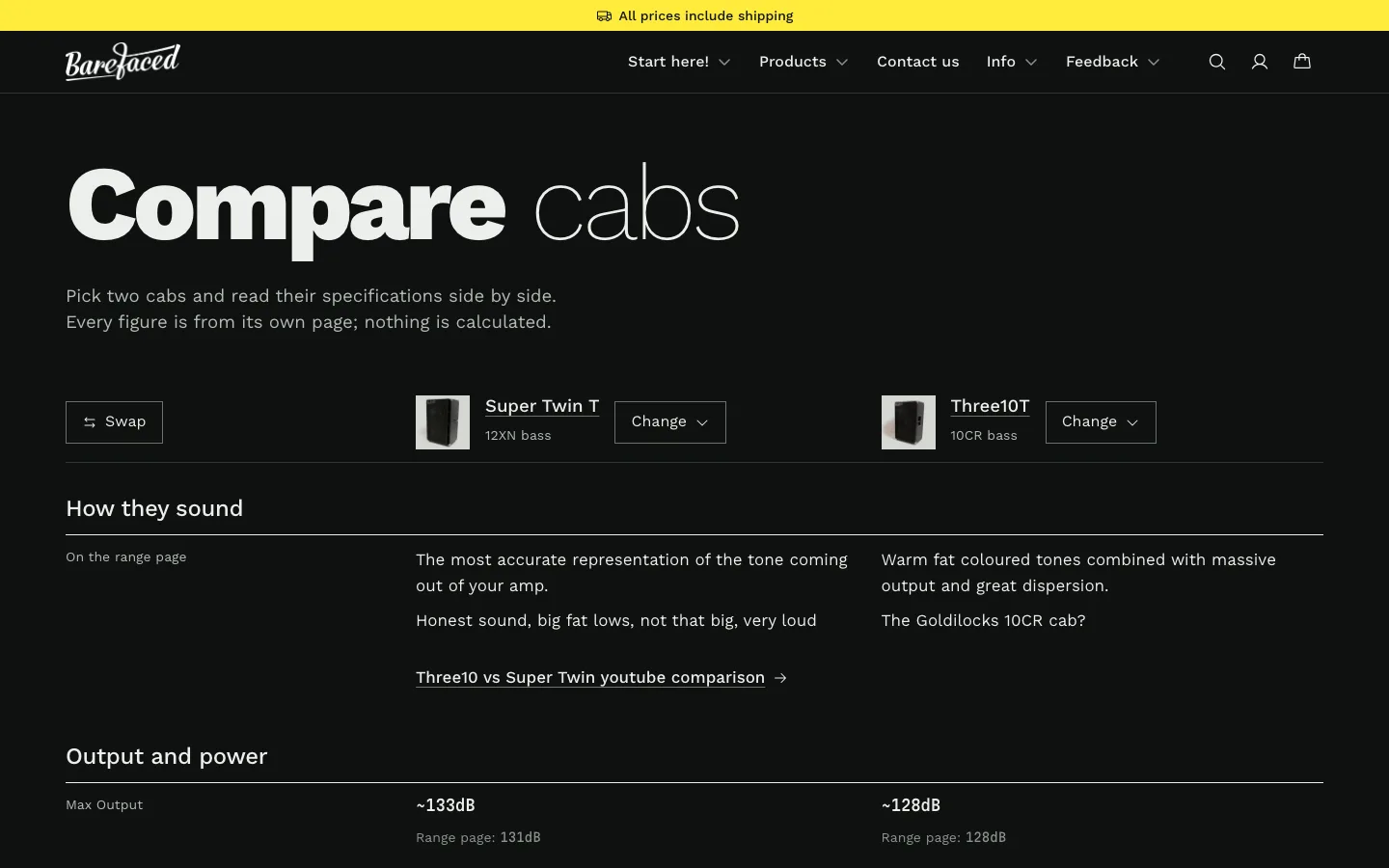Open the Change dropdown for Super Twin T
This screenshot has height=868, width=1389.
(670, 422)
